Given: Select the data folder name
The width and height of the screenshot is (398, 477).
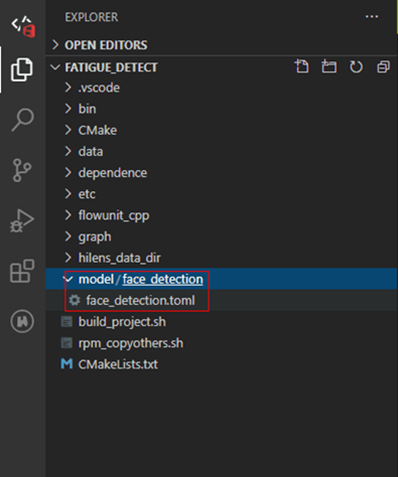Looking at the screenshot, I should [x=91, y=152].
